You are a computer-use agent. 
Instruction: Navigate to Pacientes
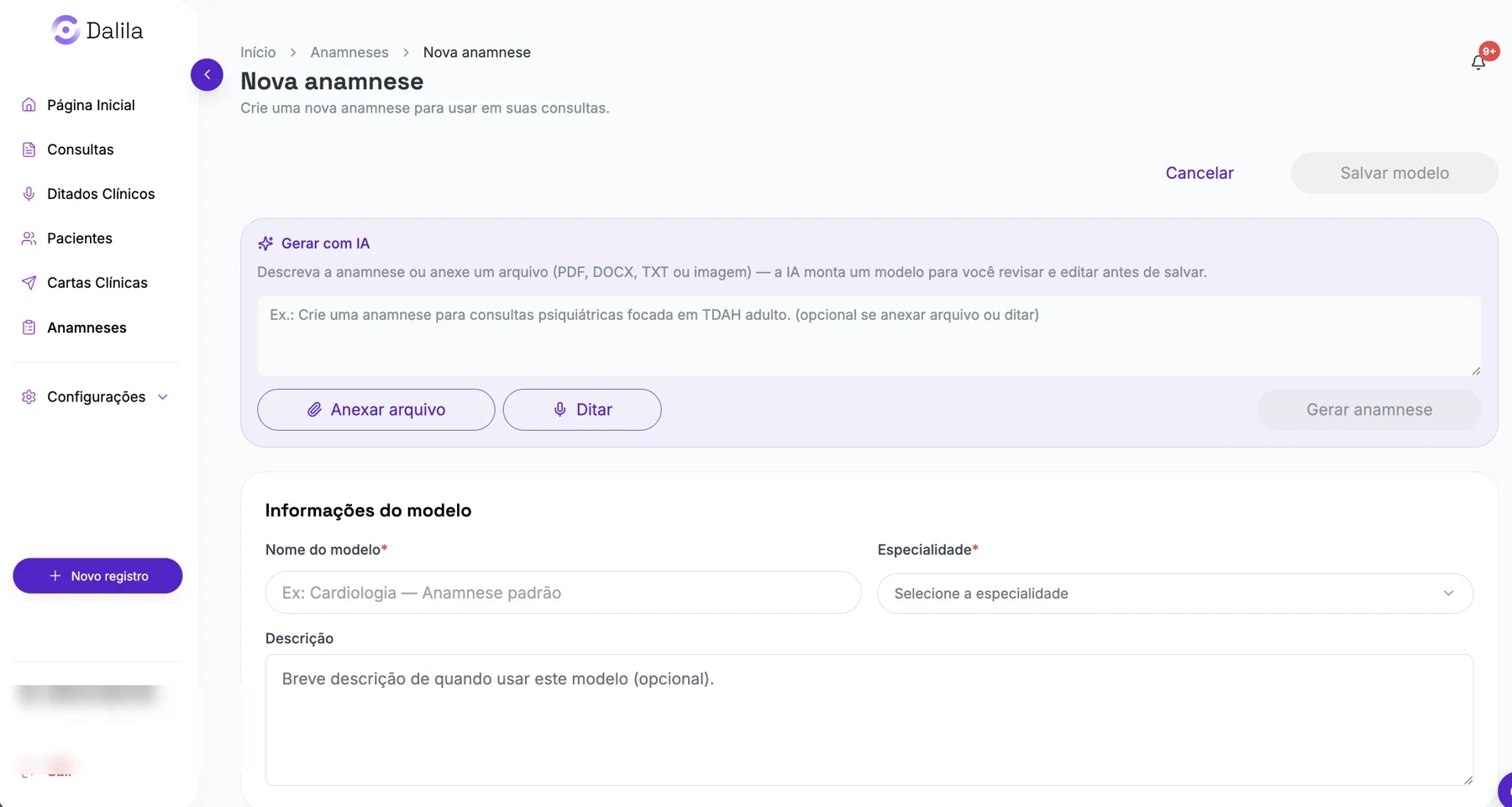80,238
